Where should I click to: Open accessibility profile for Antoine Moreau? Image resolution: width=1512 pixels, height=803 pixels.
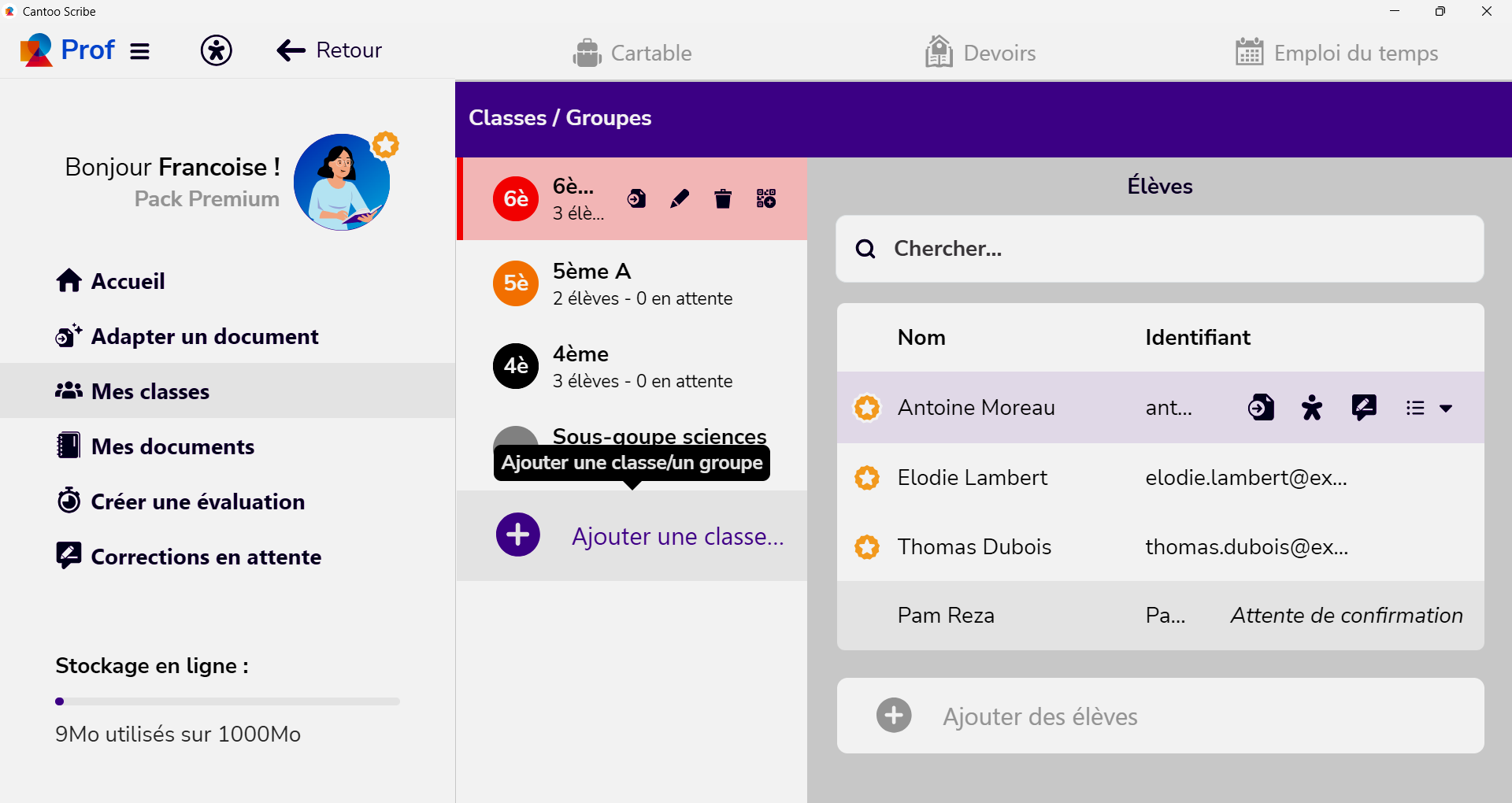pos(1312,408)
